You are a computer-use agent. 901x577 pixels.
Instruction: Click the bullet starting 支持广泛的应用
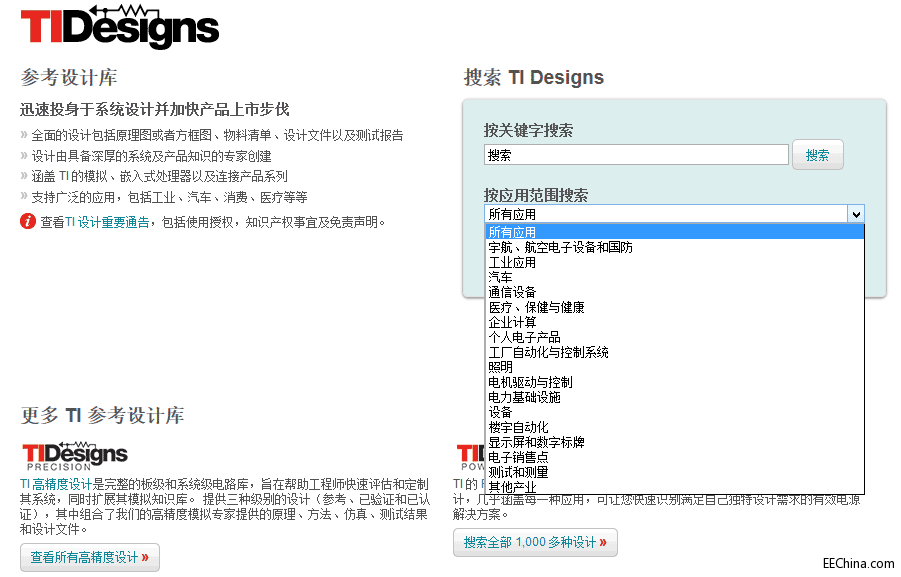coord(169,197)
